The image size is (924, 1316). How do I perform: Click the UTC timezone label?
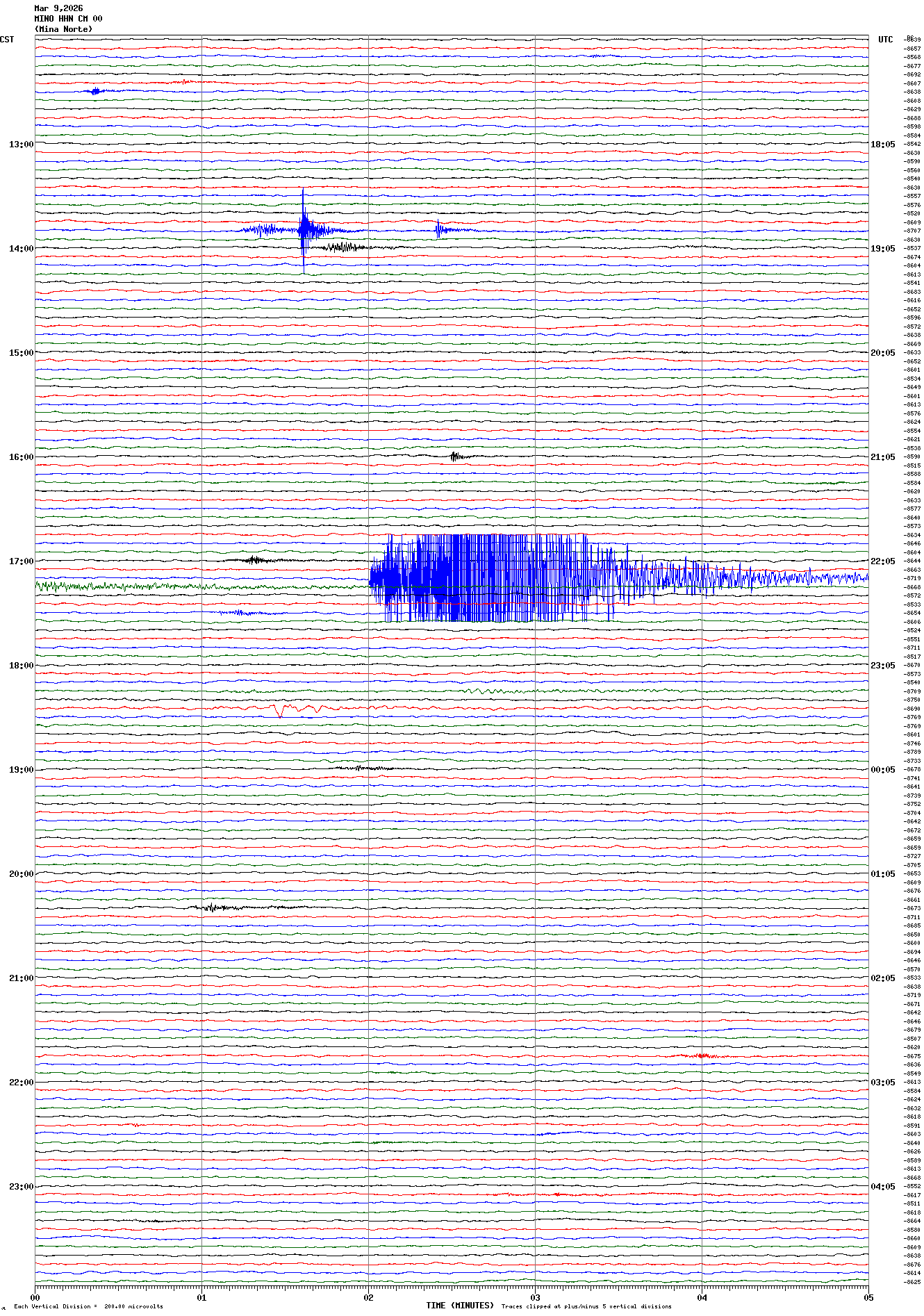tap(885, 40)
